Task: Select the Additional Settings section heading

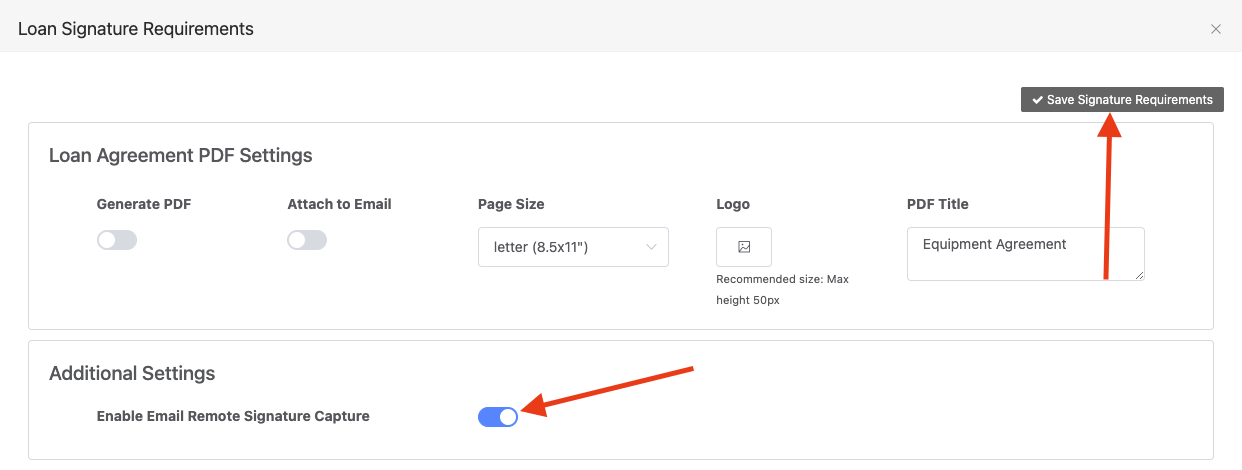Action: [132, 374]
